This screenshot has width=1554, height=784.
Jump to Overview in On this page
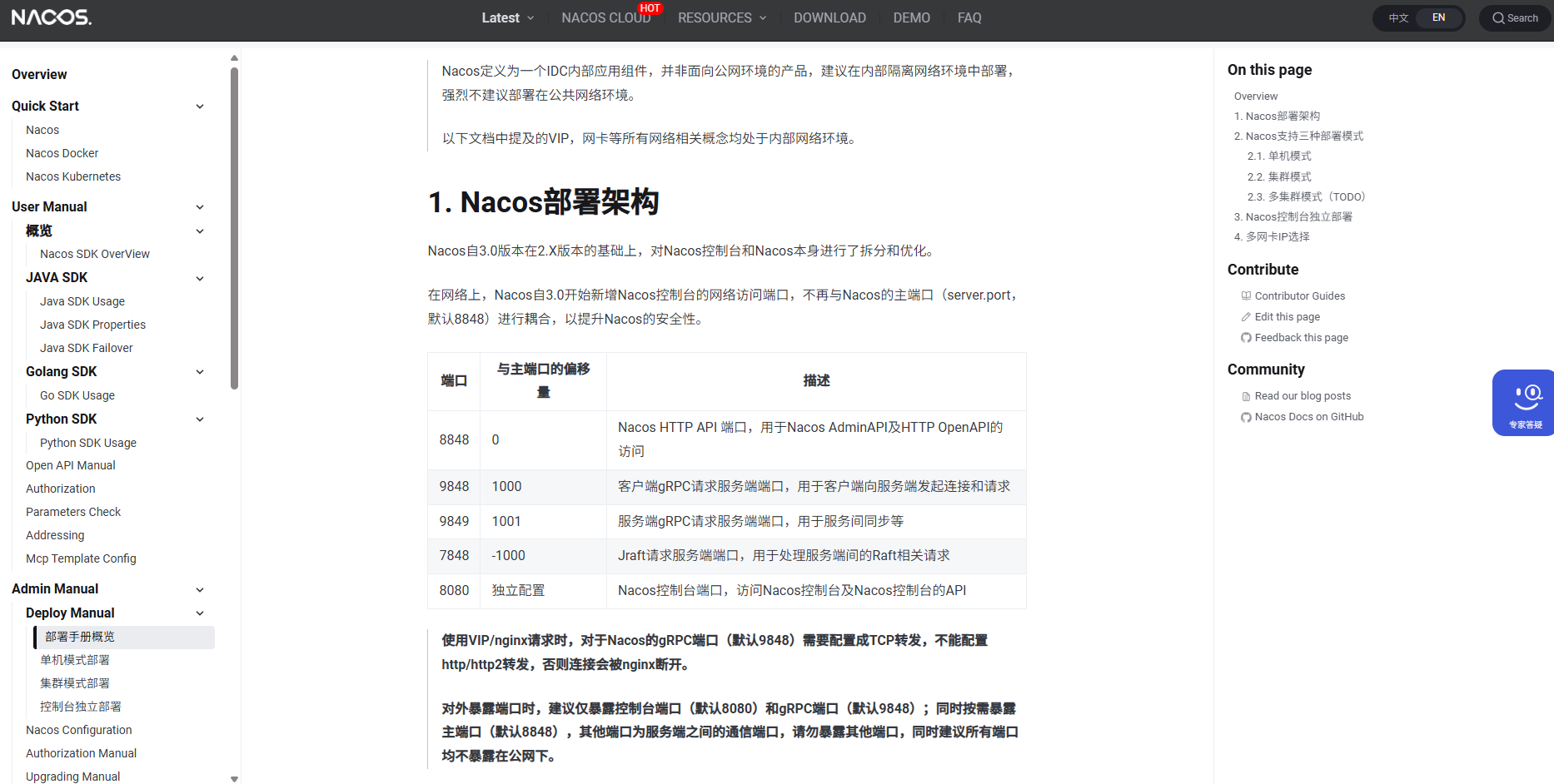[1256, 96]
